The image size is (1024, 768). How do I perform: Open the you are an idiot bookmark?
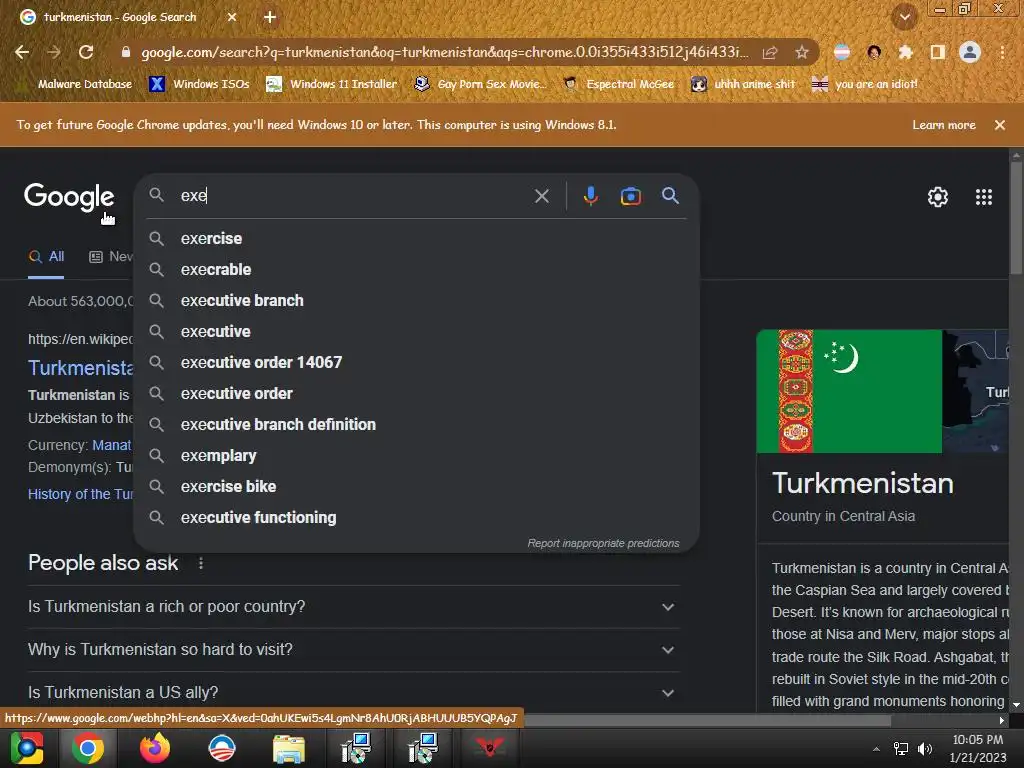865,84
